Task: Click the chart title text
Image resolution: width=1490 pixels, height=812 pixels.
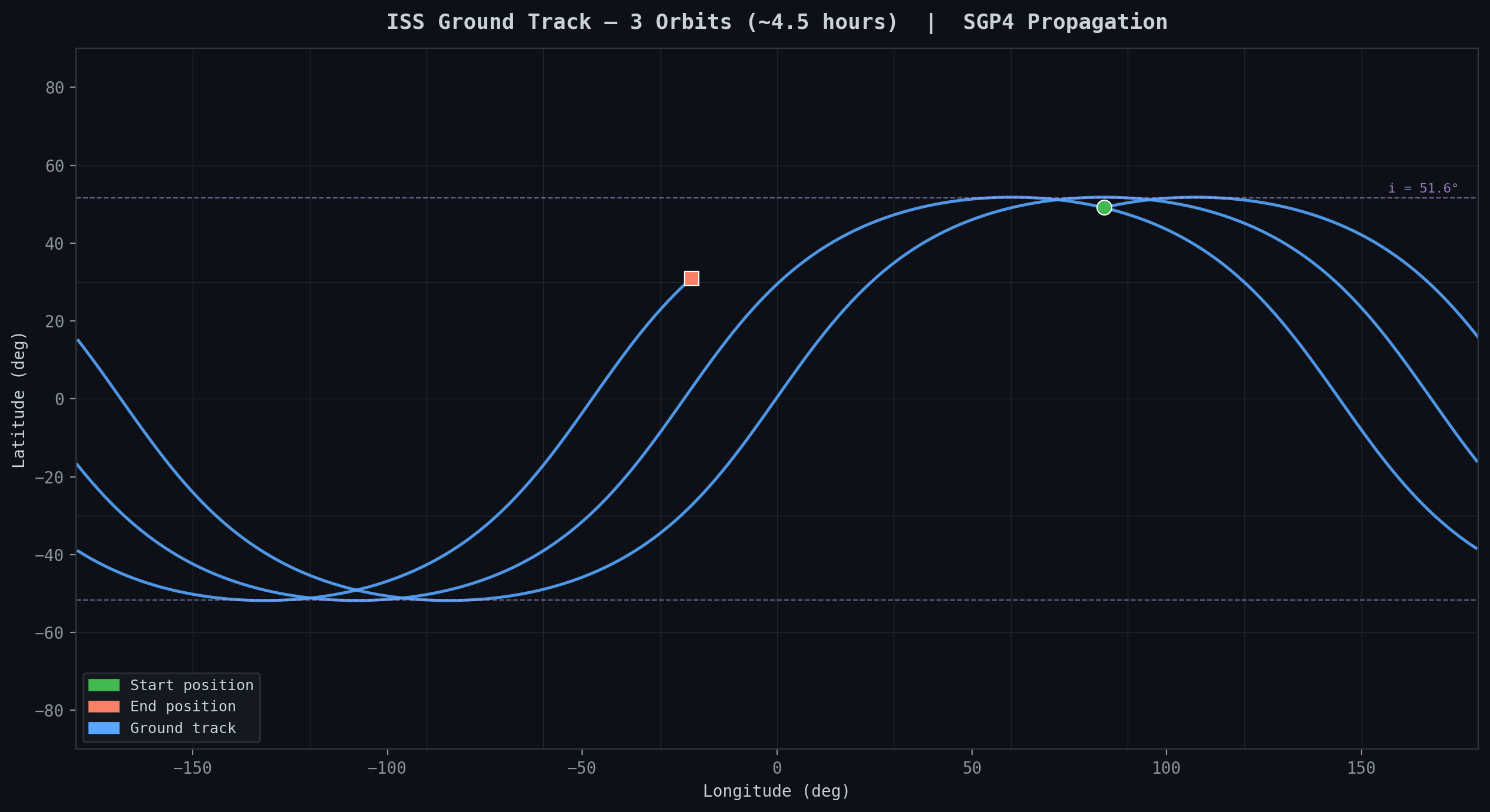Action: 777,22
